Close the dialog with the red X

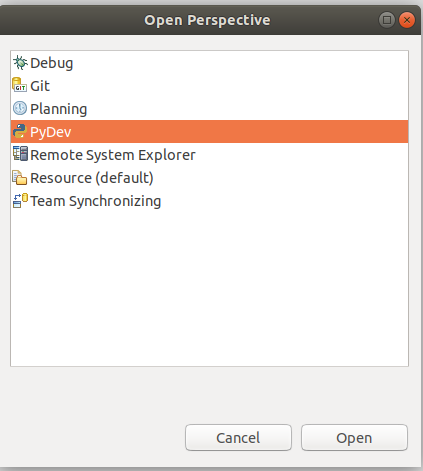[407, 20]
